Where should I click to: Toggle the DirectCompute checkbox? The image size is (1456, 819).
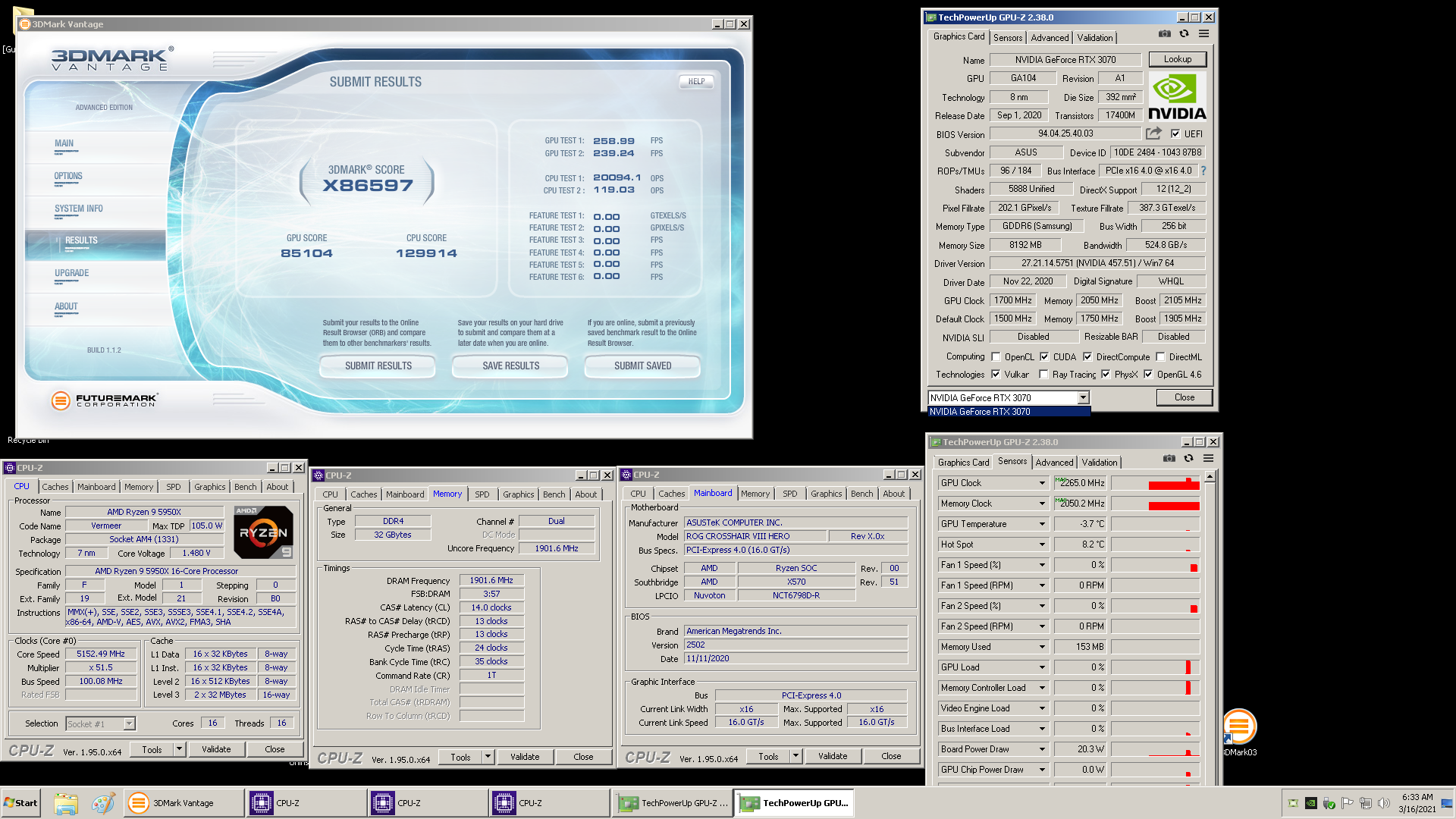[1087, 357]
